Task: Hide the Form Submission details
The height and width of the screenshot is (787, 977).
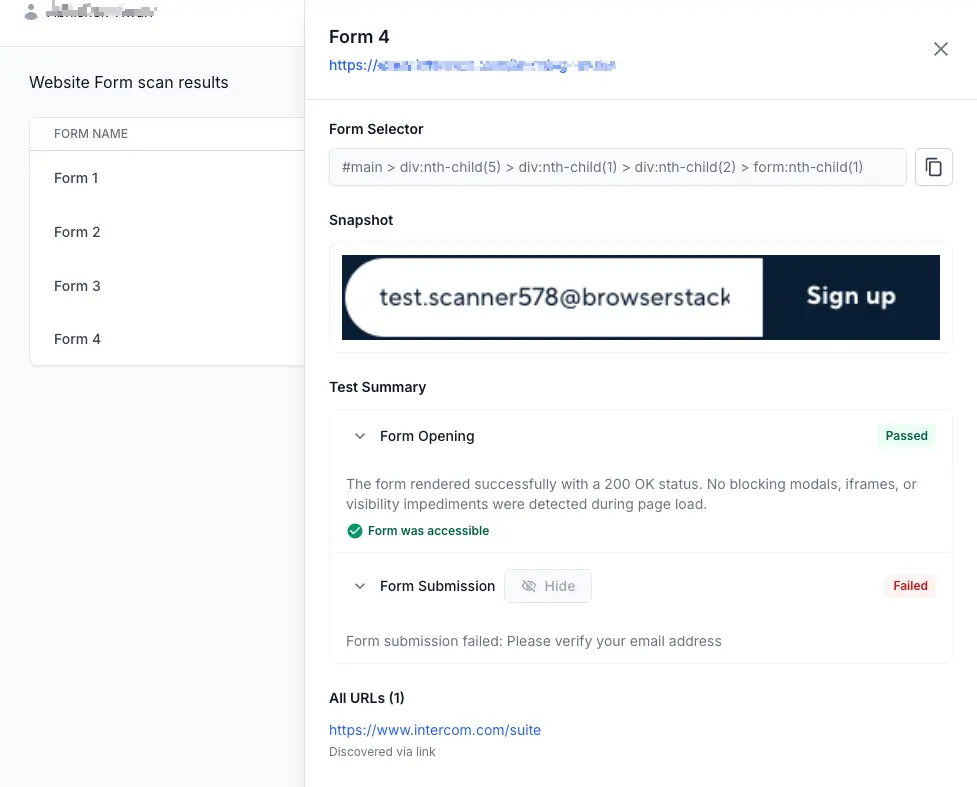Action: [548, 586]
